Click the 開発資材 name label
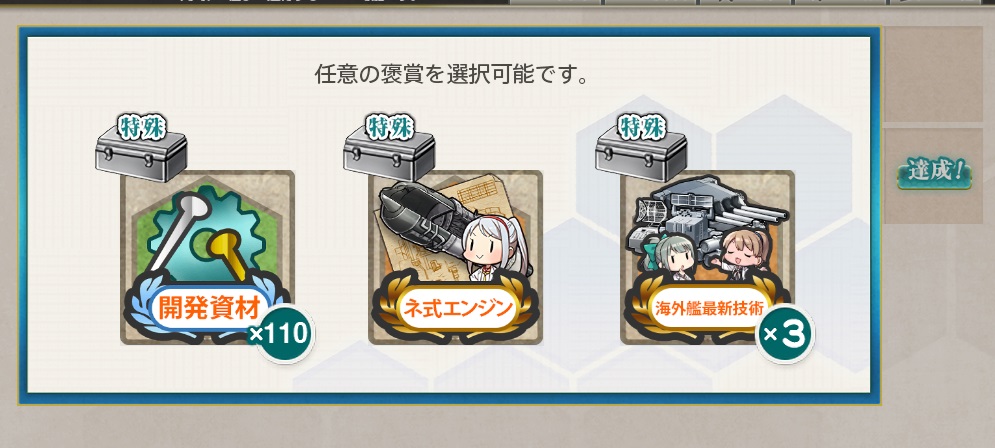995x448 pixels. 208,309
